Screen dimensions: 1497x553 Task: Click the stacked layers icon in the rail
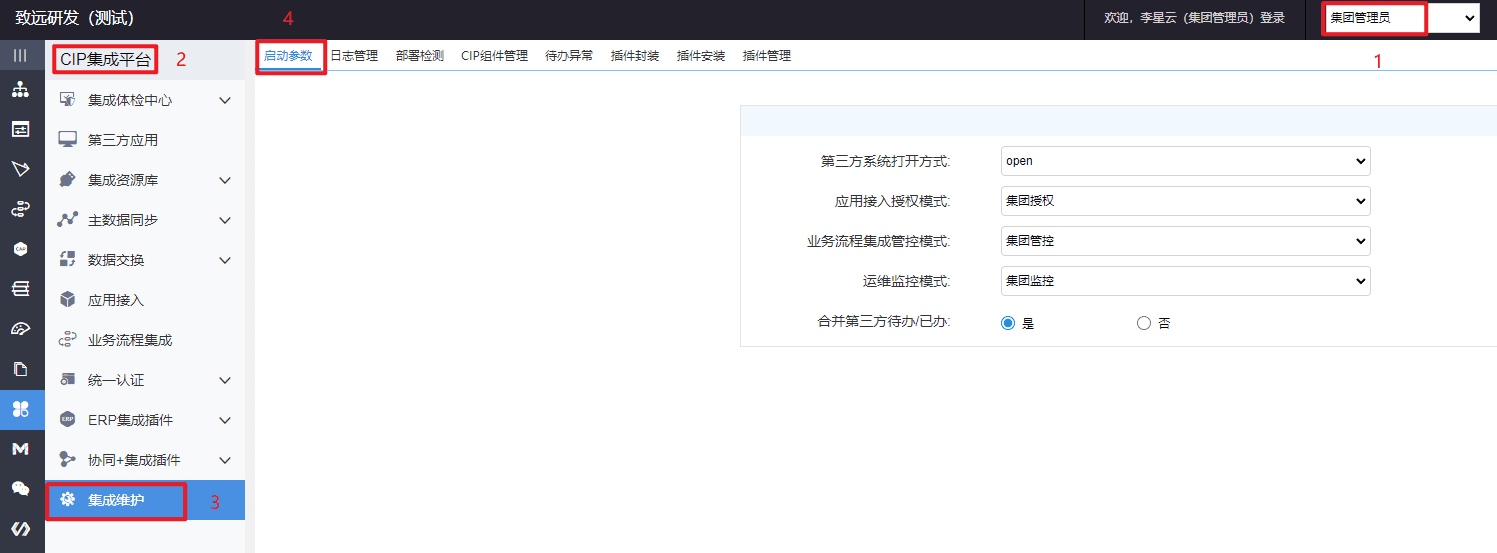(20, 289)
